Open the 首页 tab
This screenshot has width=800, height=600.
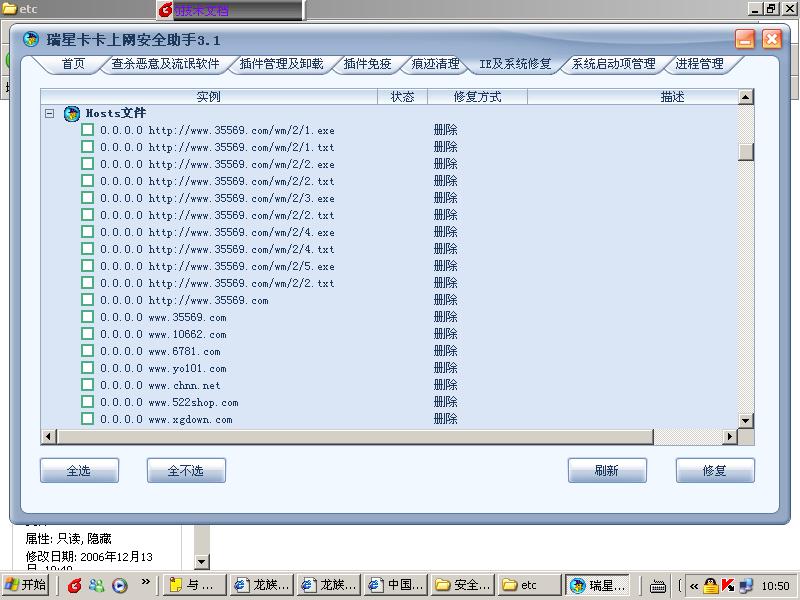[x=73, y=64]
